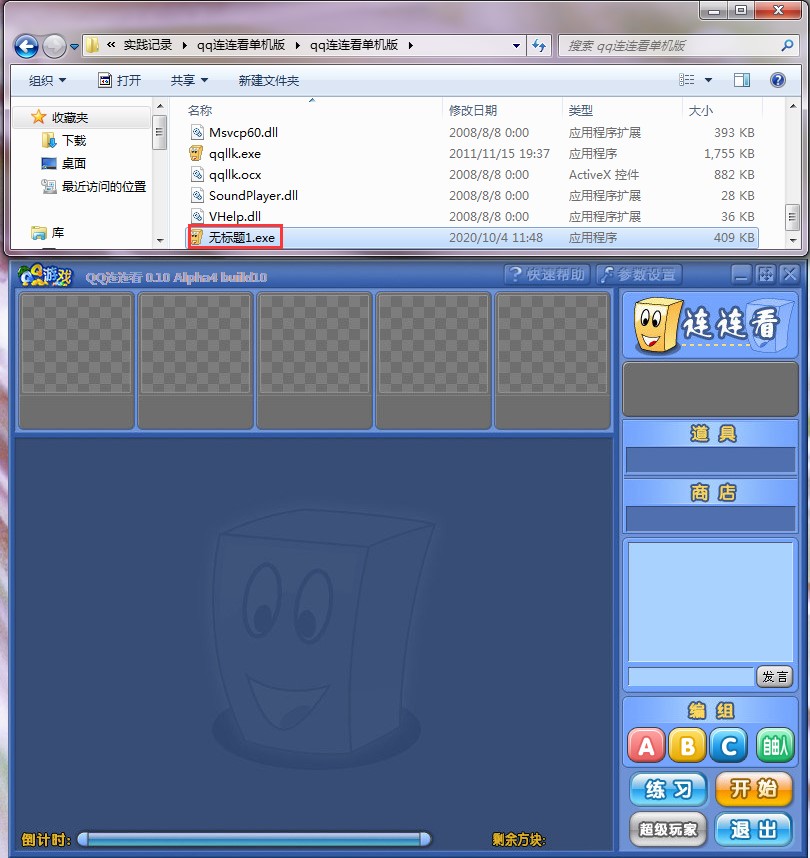Open the recent pages dropdown arrow

pyautogui.click(x=74, y=47)
